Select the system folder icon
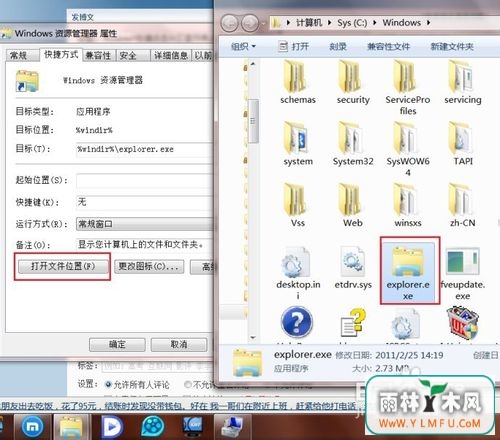 tap(295, 138)
